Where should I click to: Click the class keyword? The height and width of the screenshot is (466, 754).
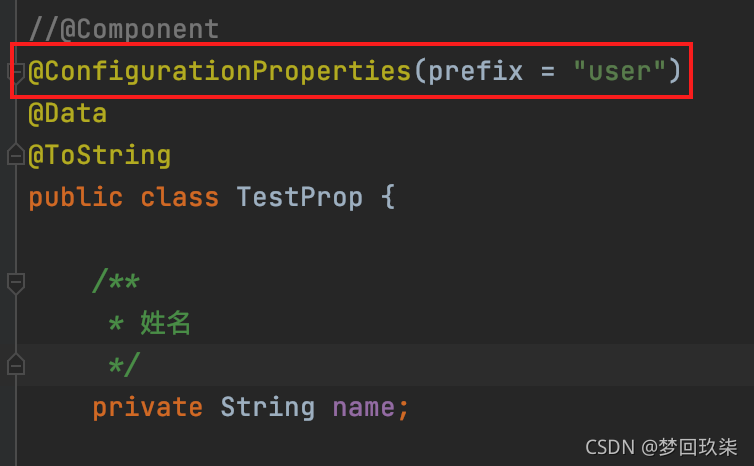tap(179, 197)
